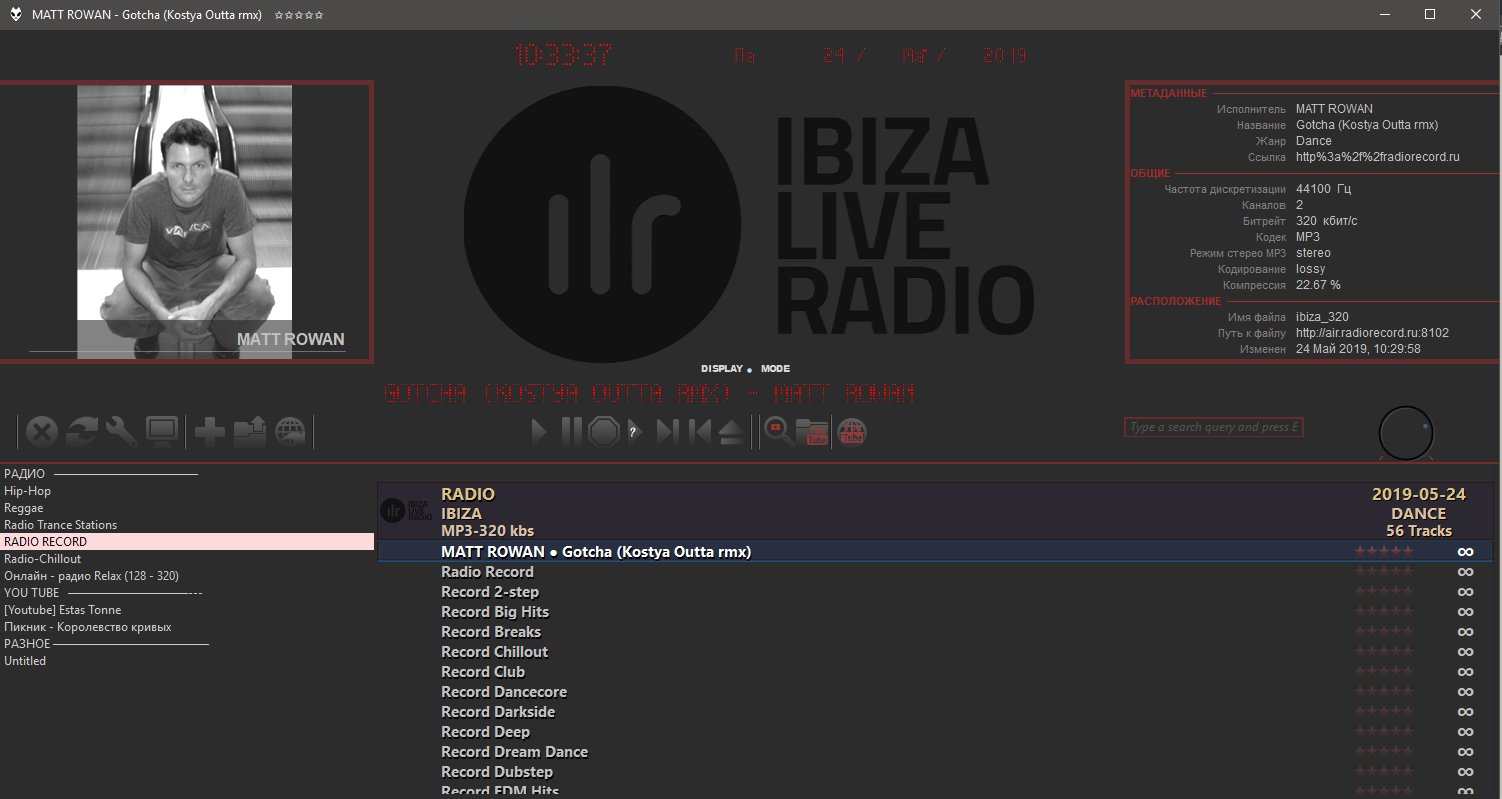
Task: Click the wrench settings icon
Action: pyautogui.click(x=122, y=431)
